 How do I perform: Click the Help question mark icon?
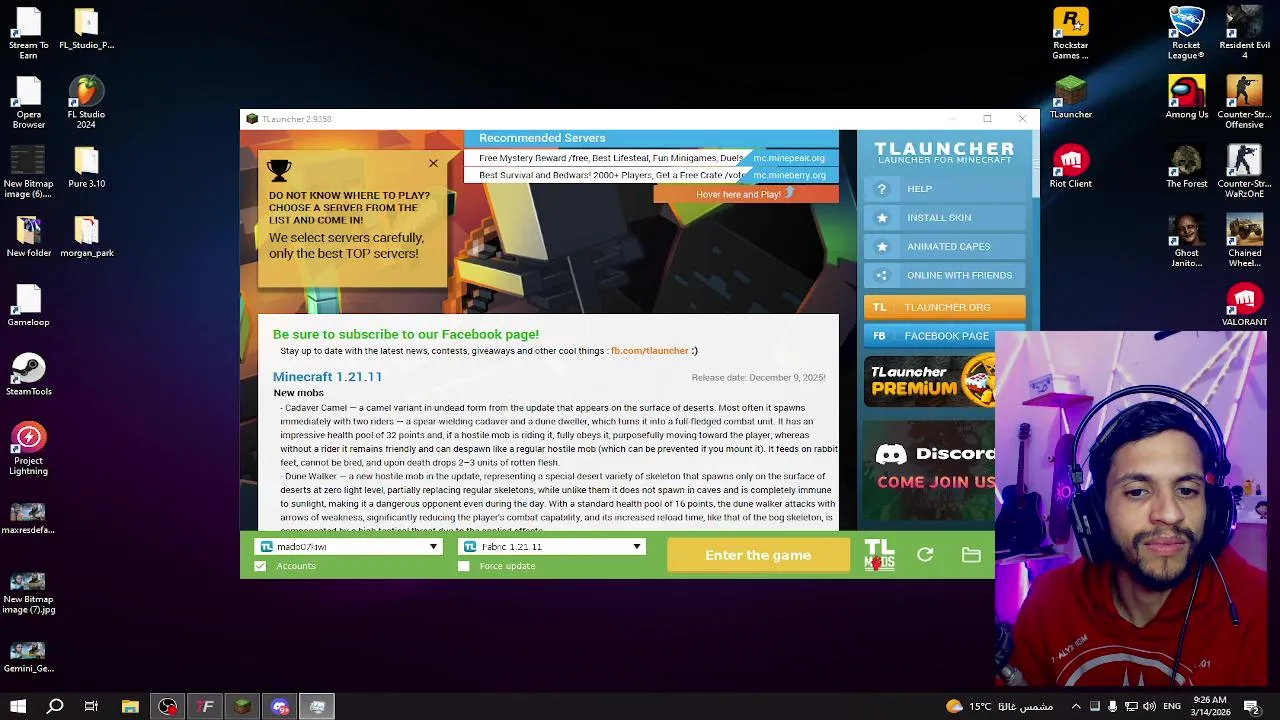(x=881, y=189)
